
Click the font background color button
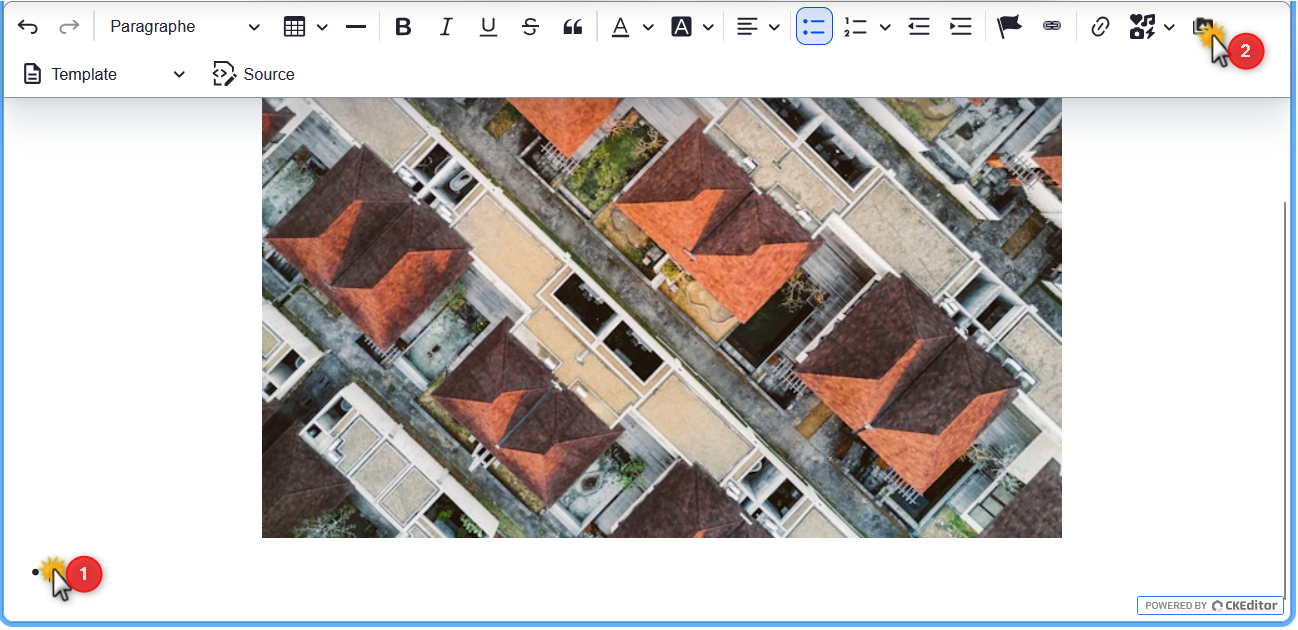tap(682, 27)
